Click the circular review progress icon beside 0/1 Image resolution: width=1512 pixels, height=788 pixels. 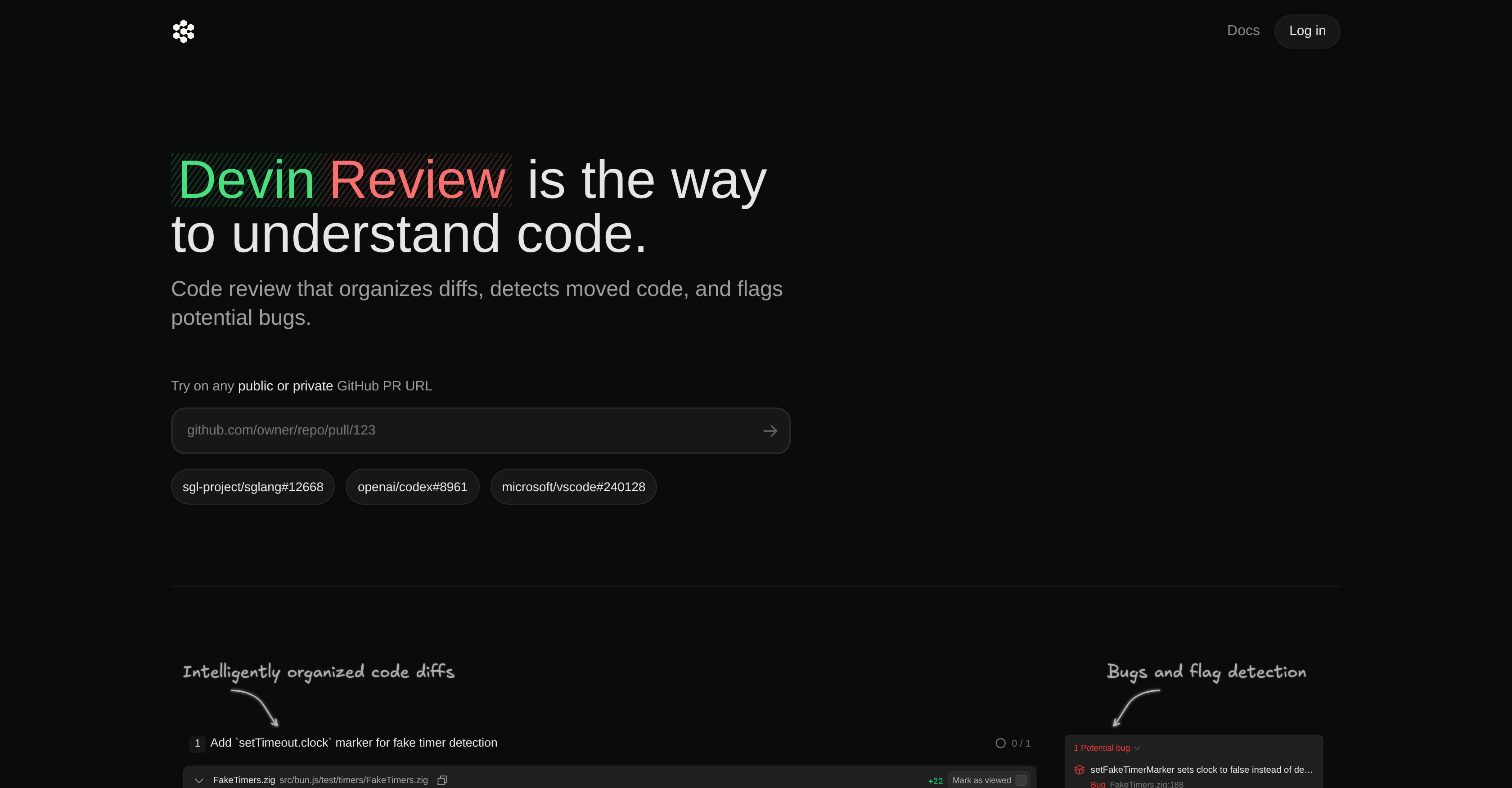1000,743
